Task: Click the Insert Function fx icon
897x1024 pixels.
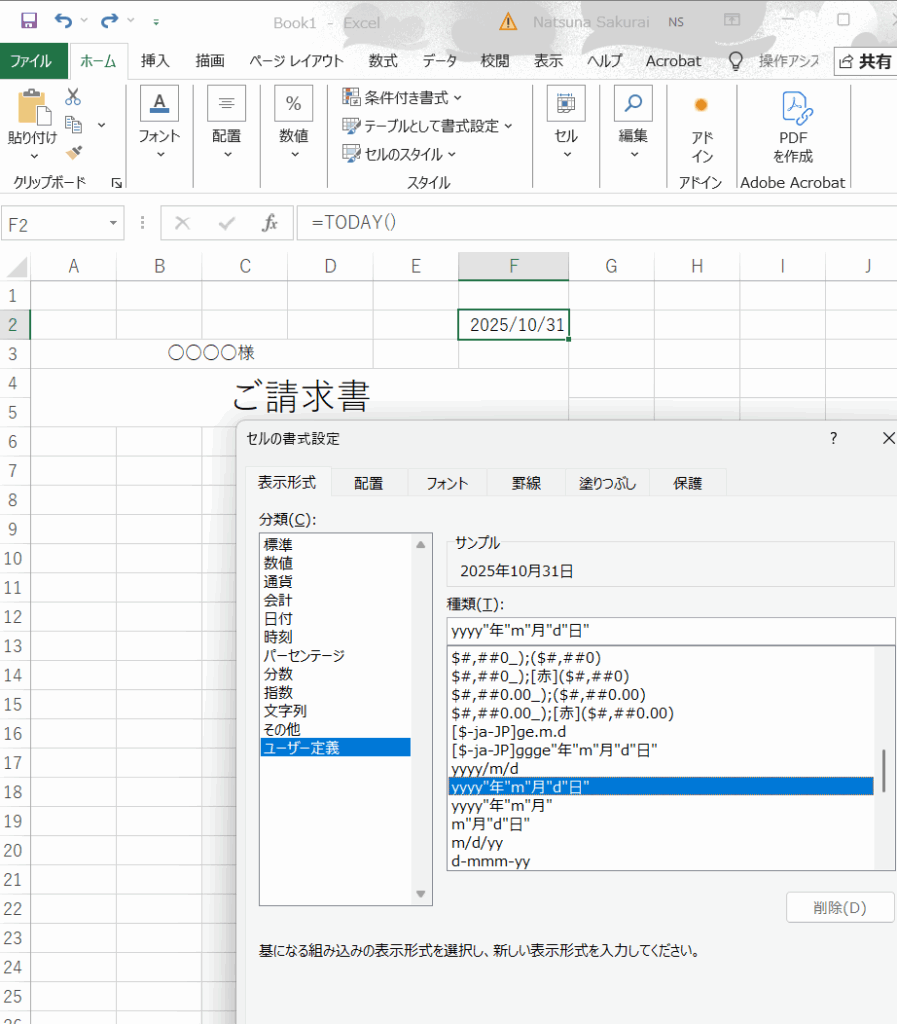Action: (x=269, y=223)
